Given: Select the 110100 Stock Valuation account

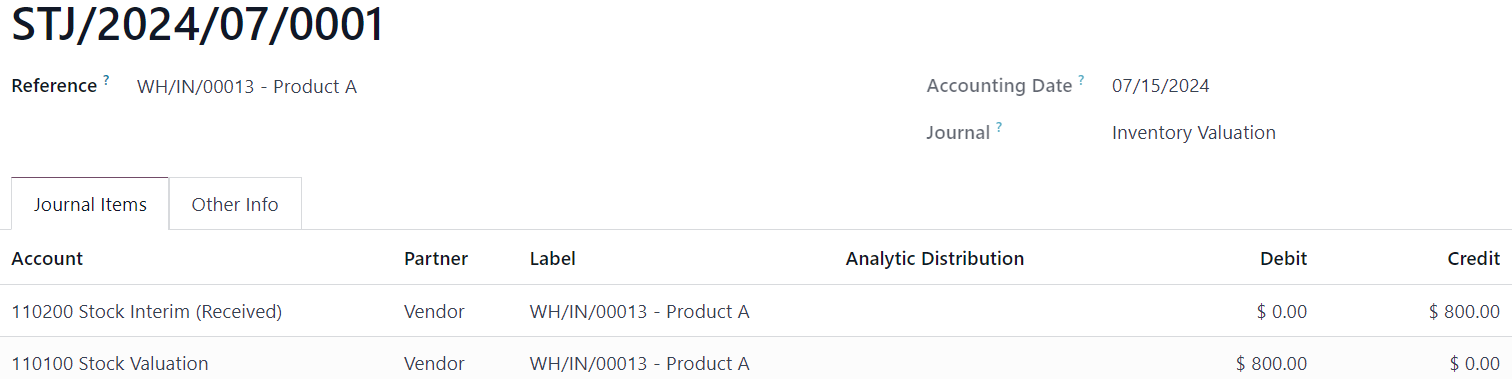Looking at the screenshot, I should point(110,363).
